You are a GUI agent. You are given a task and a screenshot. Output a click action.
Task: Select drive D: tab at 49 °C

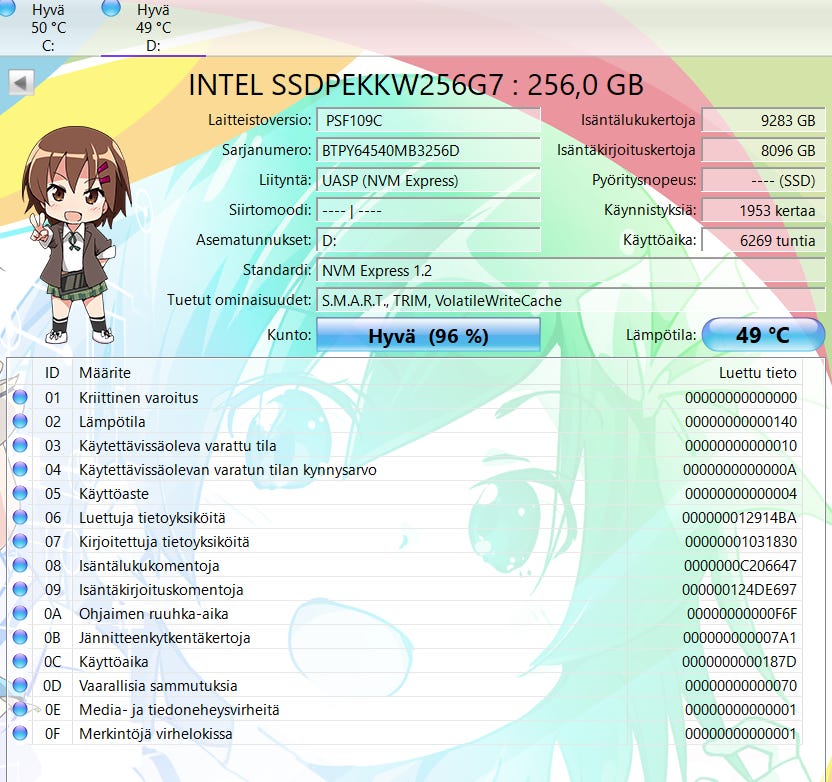tap(153, 27)
